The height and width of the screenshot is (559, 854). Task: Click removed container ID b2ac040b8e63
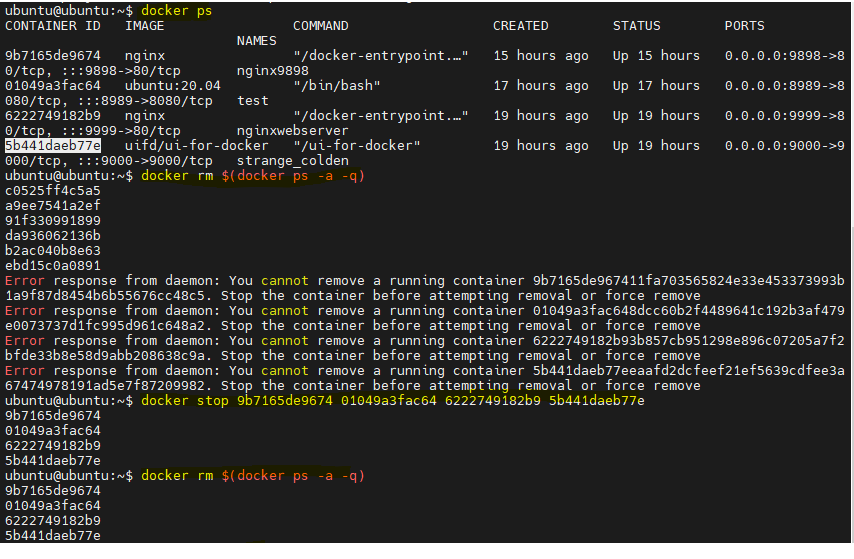(53, 251)
